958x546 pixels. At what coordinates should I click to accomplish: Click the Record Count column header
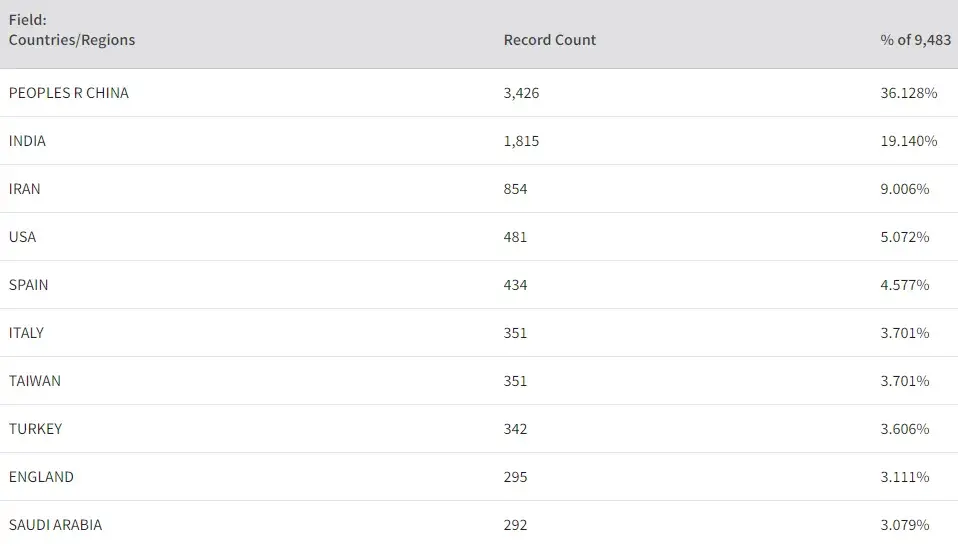[x=549, y=40]
